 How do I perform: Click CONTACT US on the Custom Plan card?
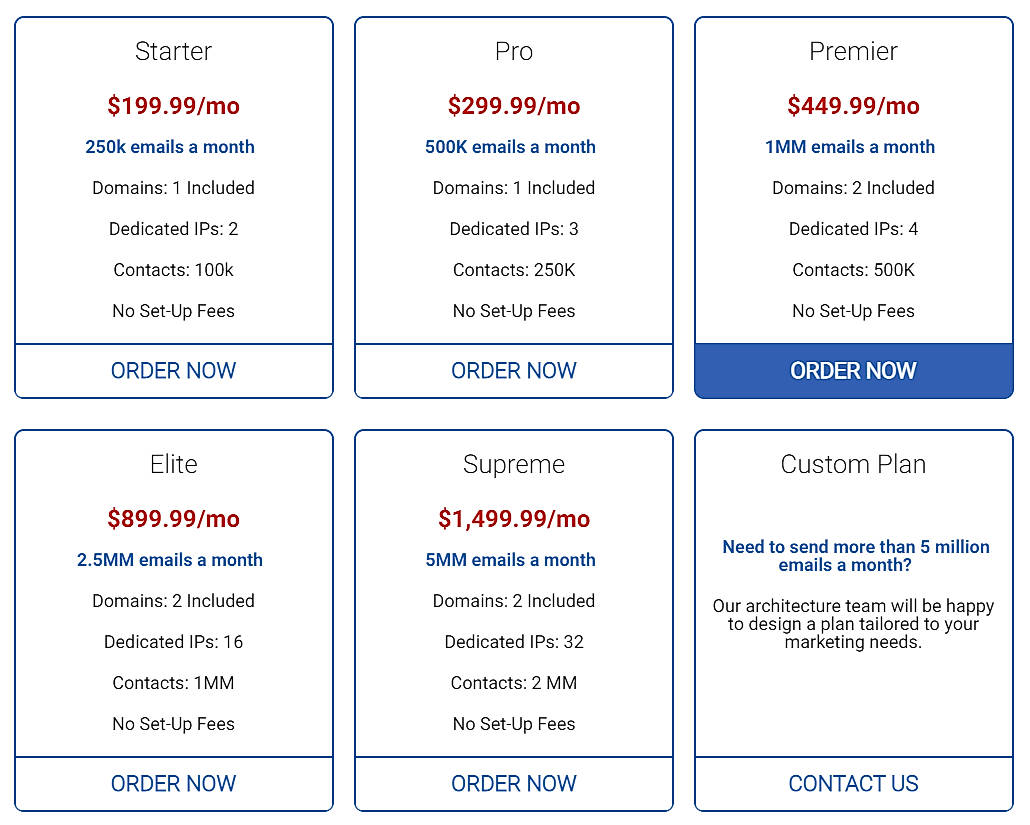tap(853, 783)
